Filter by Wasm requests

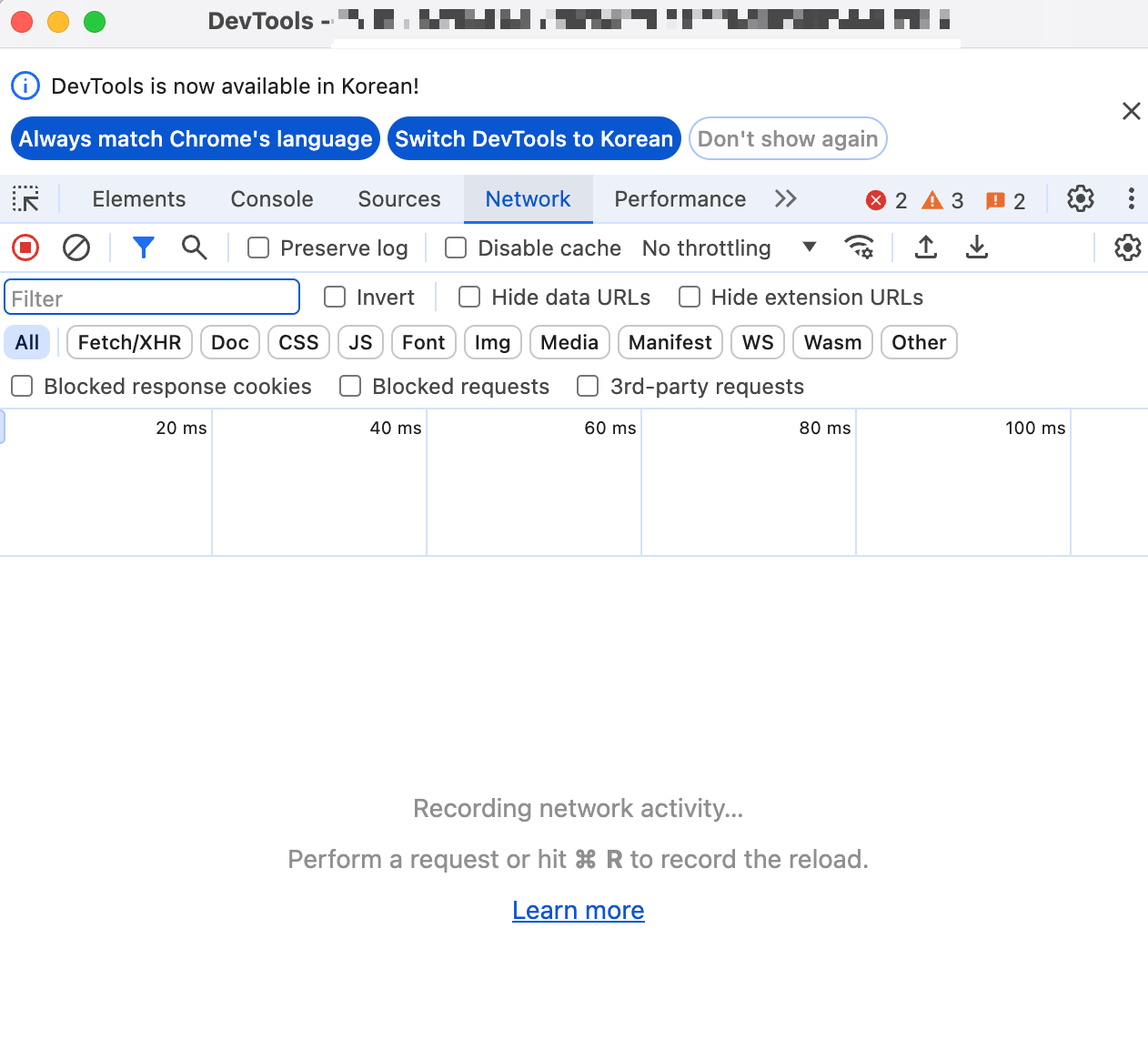tap(832, 342)
